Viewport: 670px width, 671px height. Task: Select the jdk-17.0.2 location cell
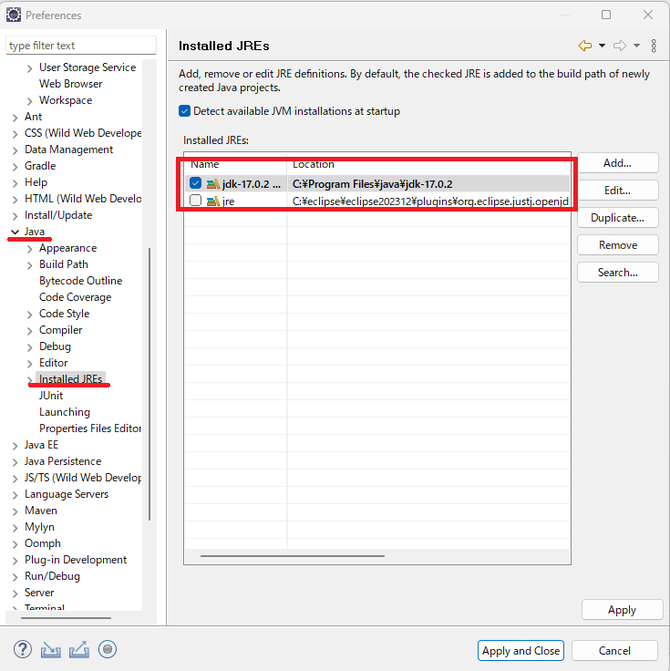(429, 184)
